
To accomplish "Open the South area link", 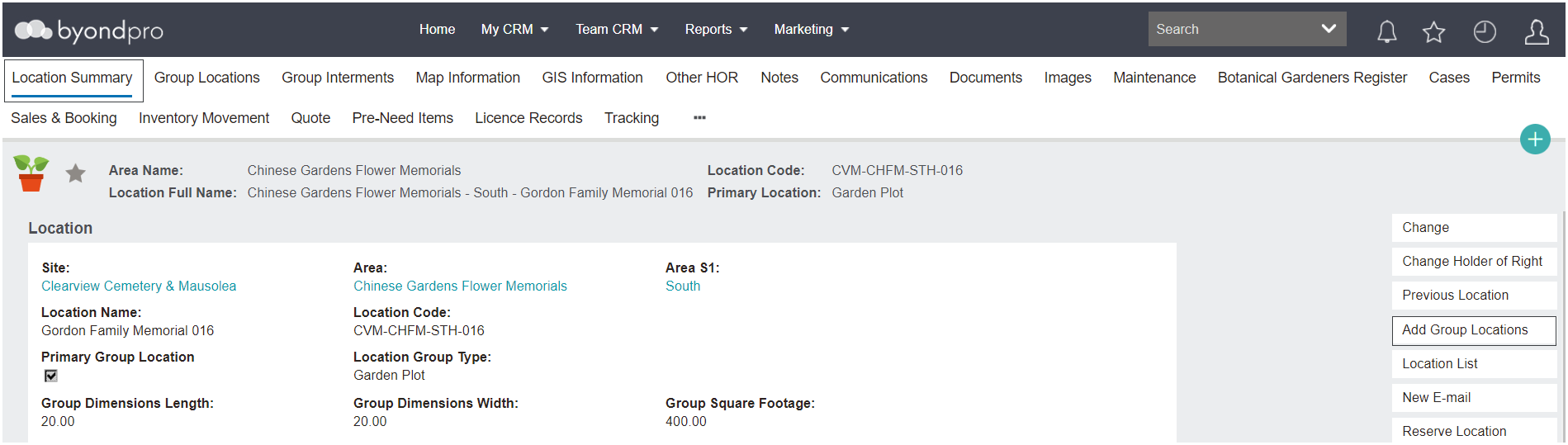I will point(683,286).
